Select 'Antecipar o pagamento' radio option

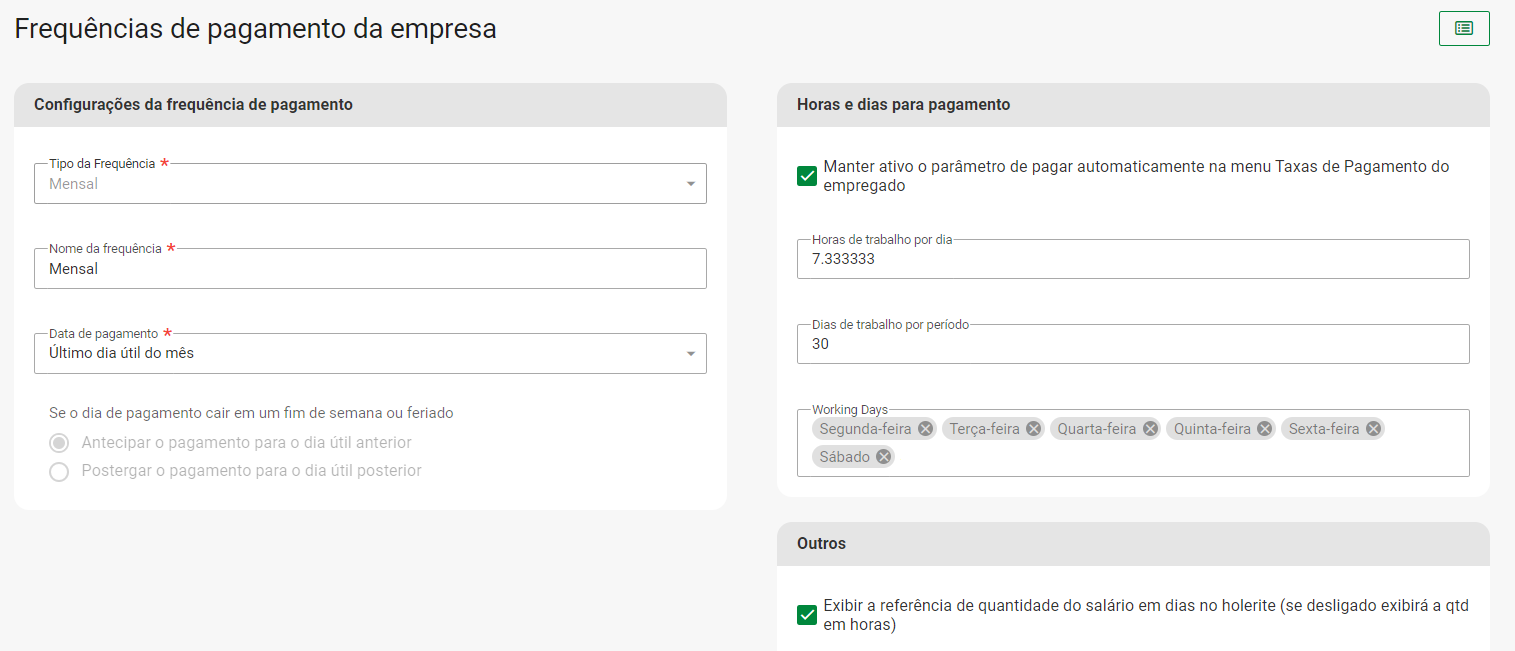click(x=59, y=443)
